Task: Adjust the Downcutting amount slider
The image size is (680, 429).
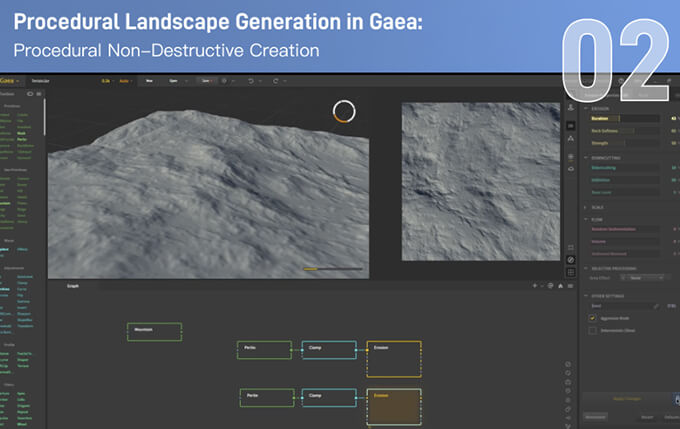Action: point(624,167)
